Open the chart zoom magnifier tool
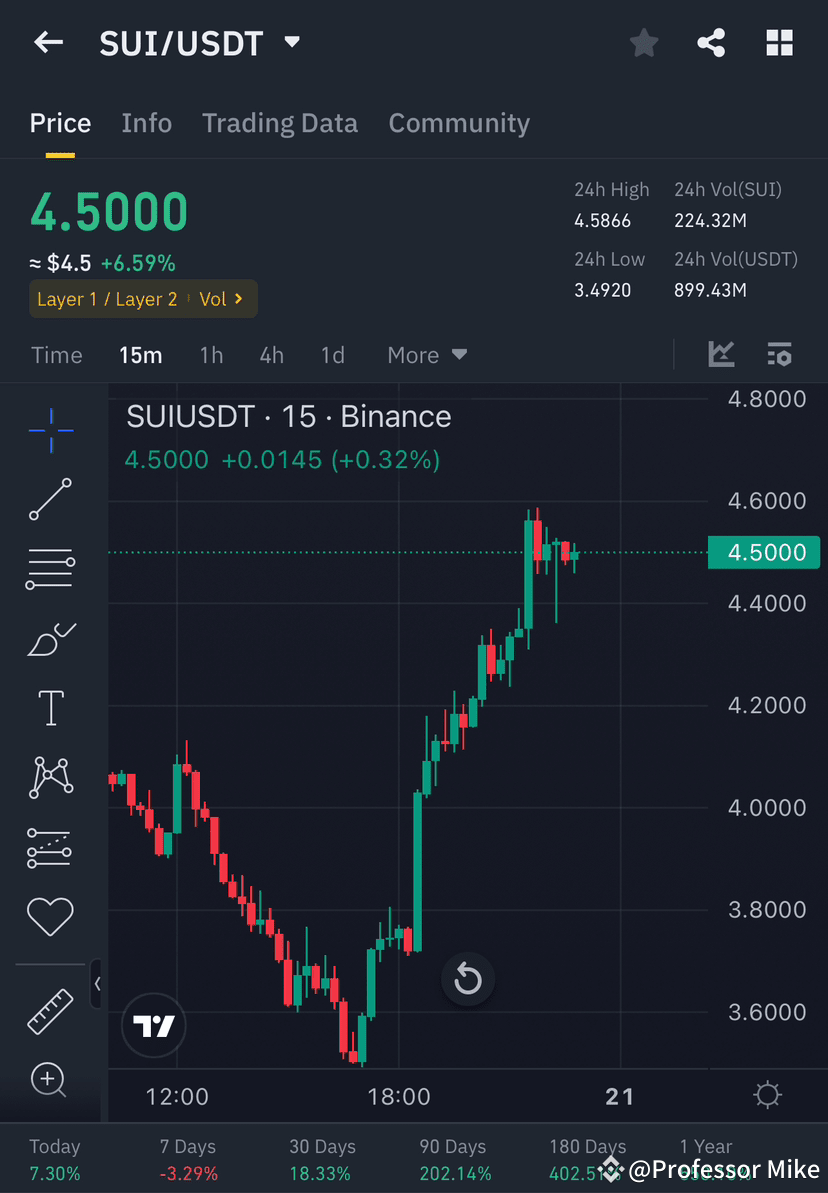The width and height of the screenshot is (828, 1193). [50, 1080]
